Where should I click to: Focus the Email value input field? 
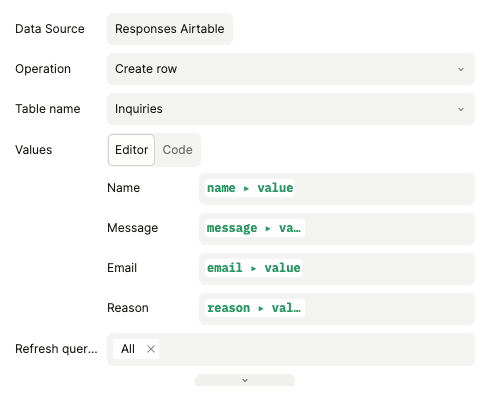coord(337,269)
